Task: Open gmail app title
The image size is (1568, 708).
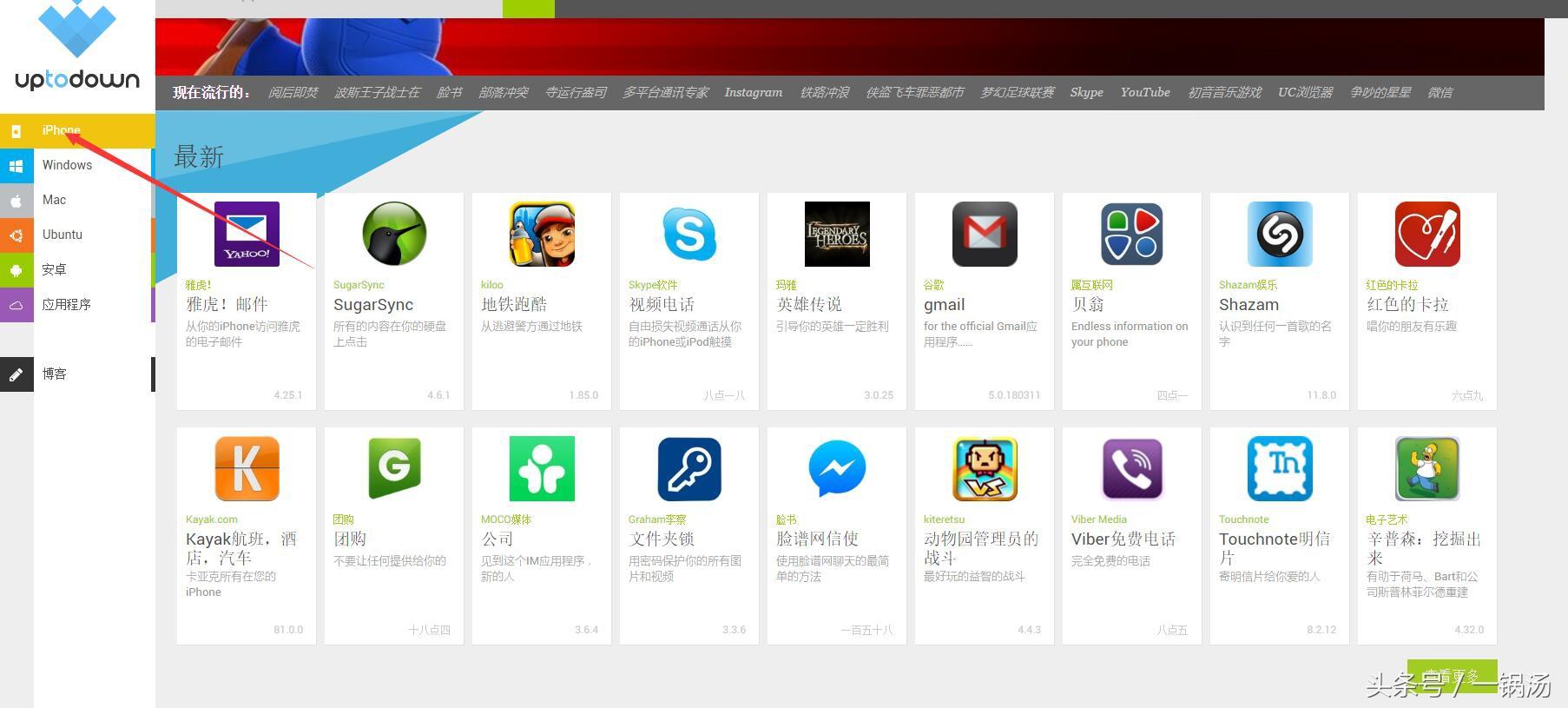Action: 945,305
